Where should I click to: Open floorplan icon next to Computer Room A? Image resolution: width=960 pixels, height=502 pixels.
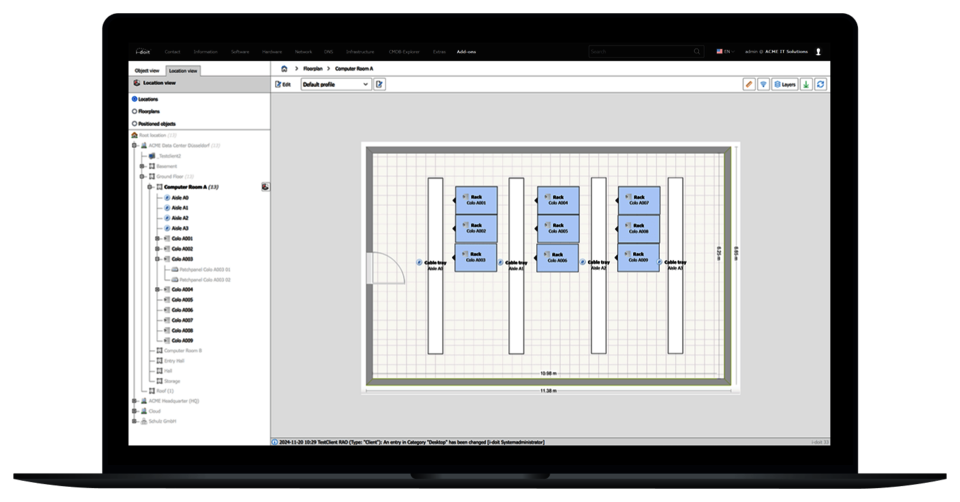pyautogui.click(x=266, y=186)
